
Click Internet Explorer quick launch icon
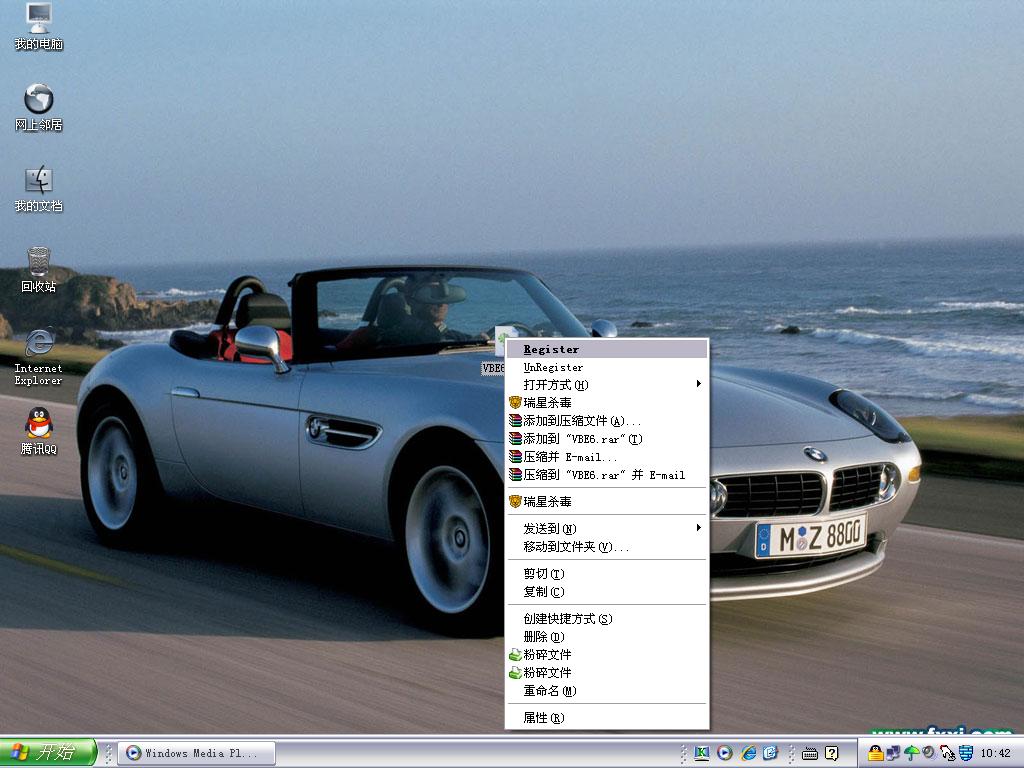click(747, 753)
